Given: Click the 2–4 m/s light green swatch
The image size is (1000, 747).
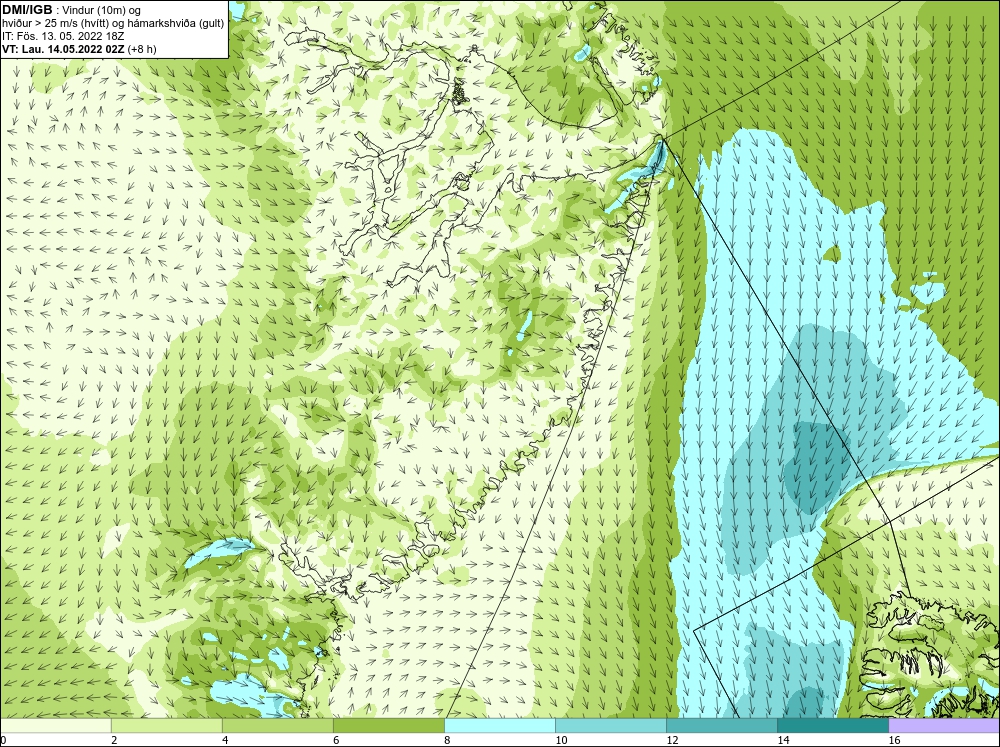Looking at the screenshot, I should pos(166,725).
